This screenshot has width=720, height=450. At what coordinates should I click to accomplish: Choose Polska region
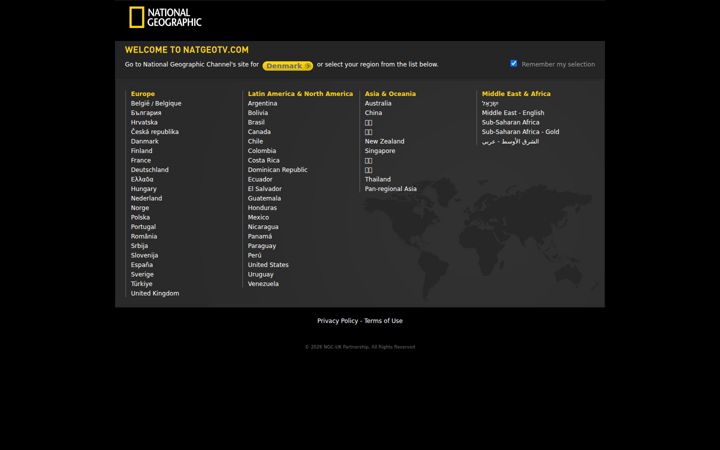click(x=140, y=217)
